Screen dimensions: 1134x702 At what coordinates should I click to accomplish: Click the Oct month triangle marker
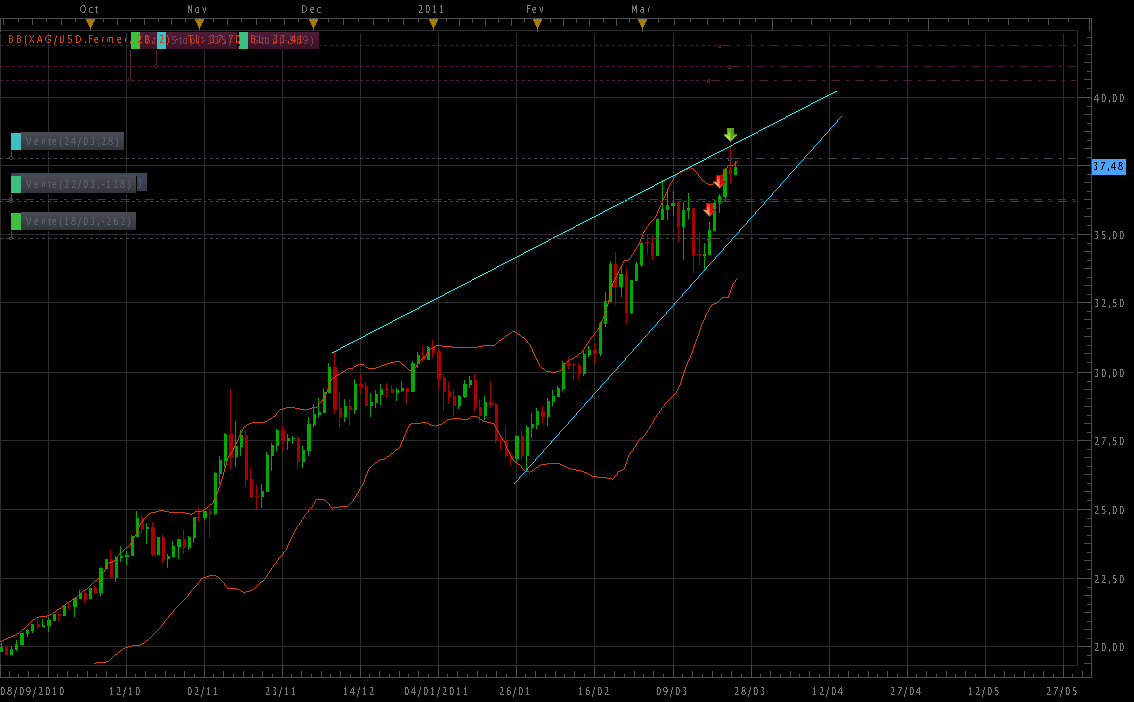click(90, 23)
